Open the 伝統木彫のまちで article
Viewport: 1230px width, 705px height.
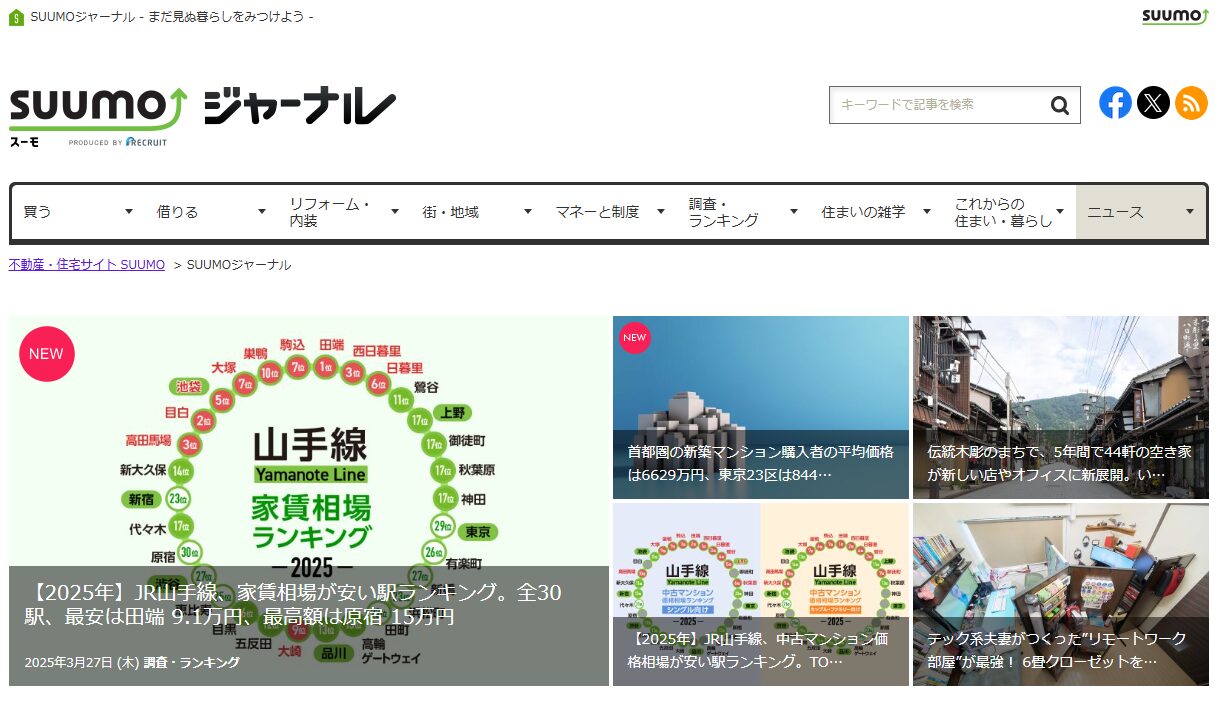click(1060, 407)
